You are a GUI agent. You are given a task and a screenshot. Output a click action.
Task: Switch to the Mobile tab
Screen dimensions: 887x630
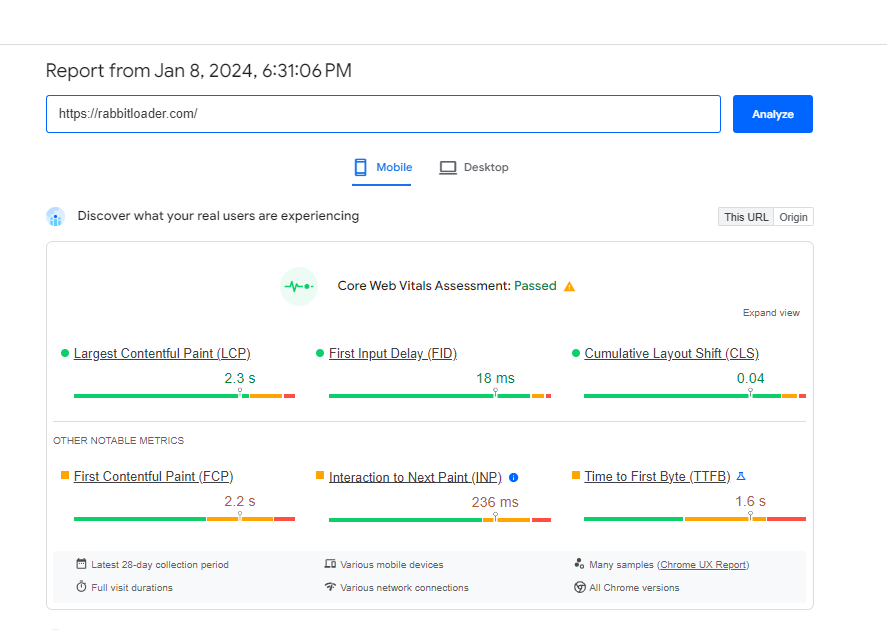382,167
